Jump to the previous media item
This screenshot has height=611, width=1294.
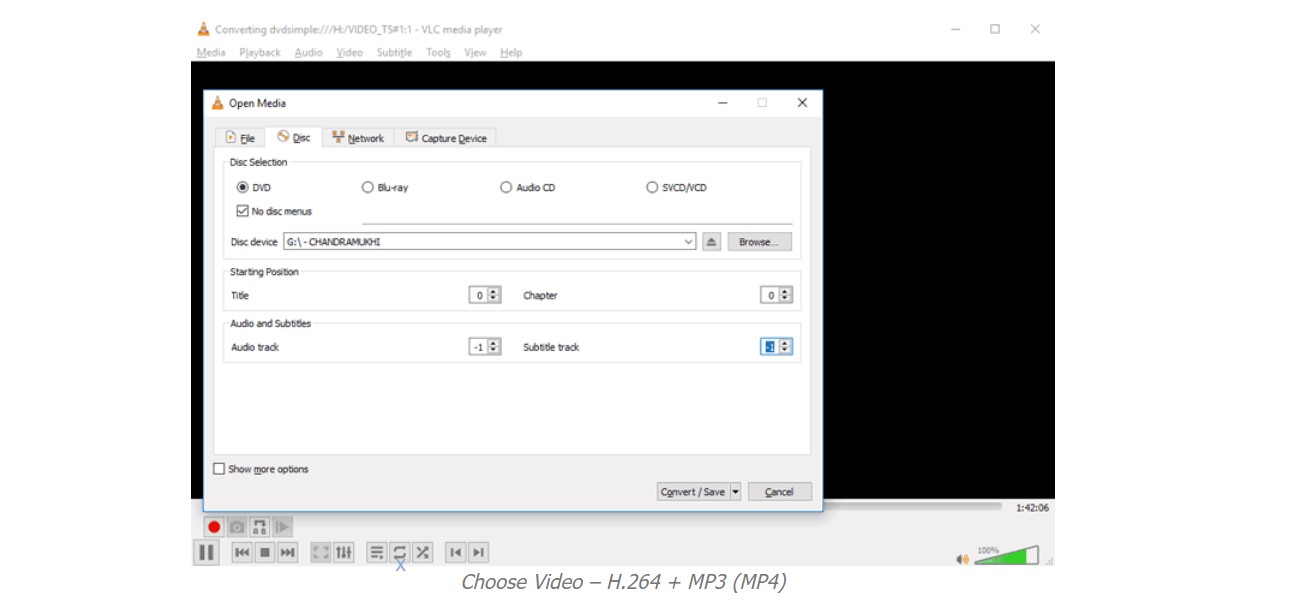tap(242, 552)
